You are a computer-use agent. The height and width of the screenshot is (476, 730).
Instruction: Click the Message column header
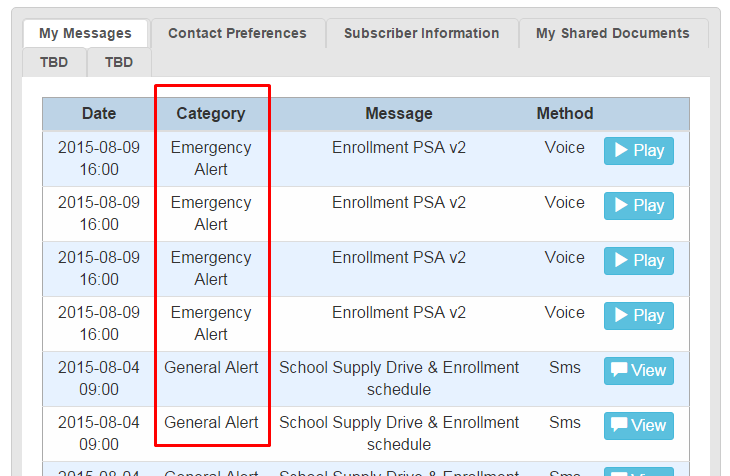pos(399,114)
